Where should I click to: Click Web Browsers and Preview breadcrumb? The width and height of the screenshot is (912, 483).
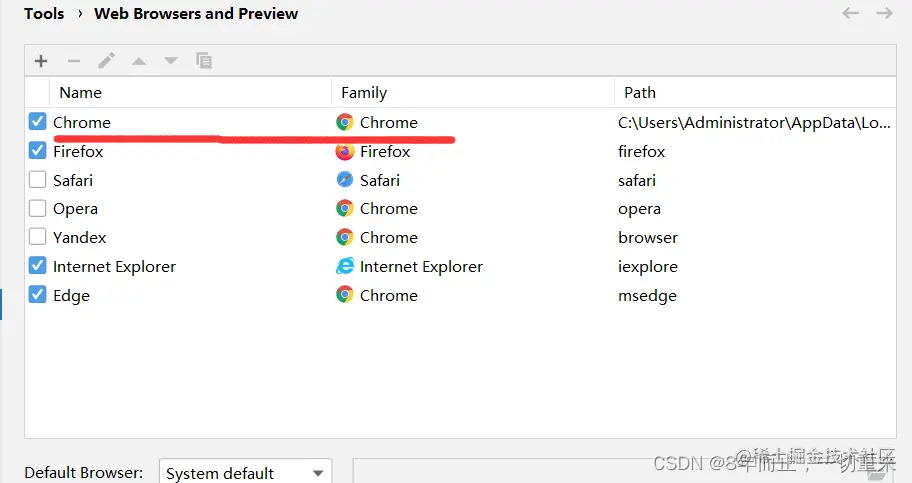click(x=196, y=13)
